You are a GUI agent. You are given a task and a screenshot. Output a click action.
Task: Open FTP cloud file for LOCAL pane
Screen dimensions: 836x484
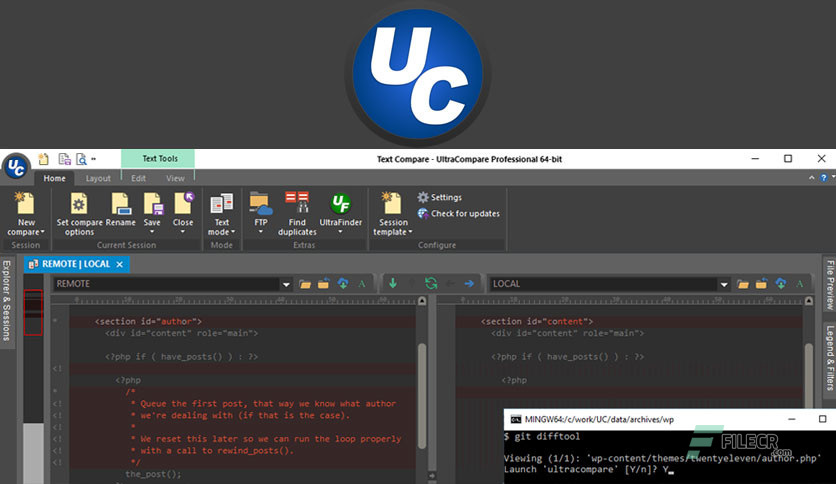tap(781, 284)
